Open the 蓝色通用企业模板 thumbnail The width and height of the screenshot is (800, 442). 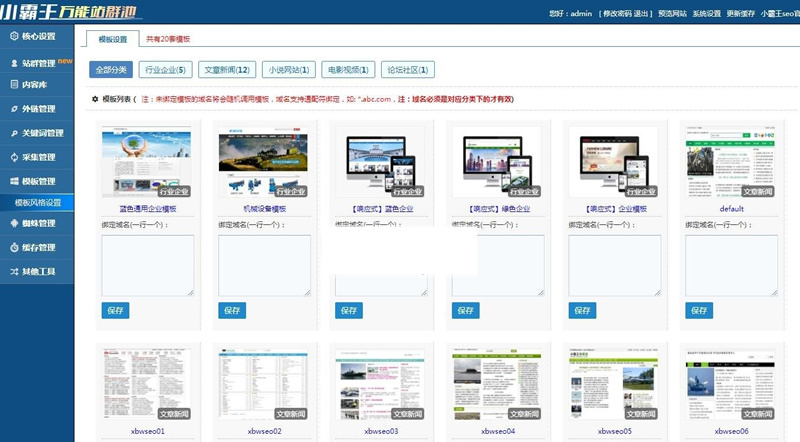click(146, 162)
